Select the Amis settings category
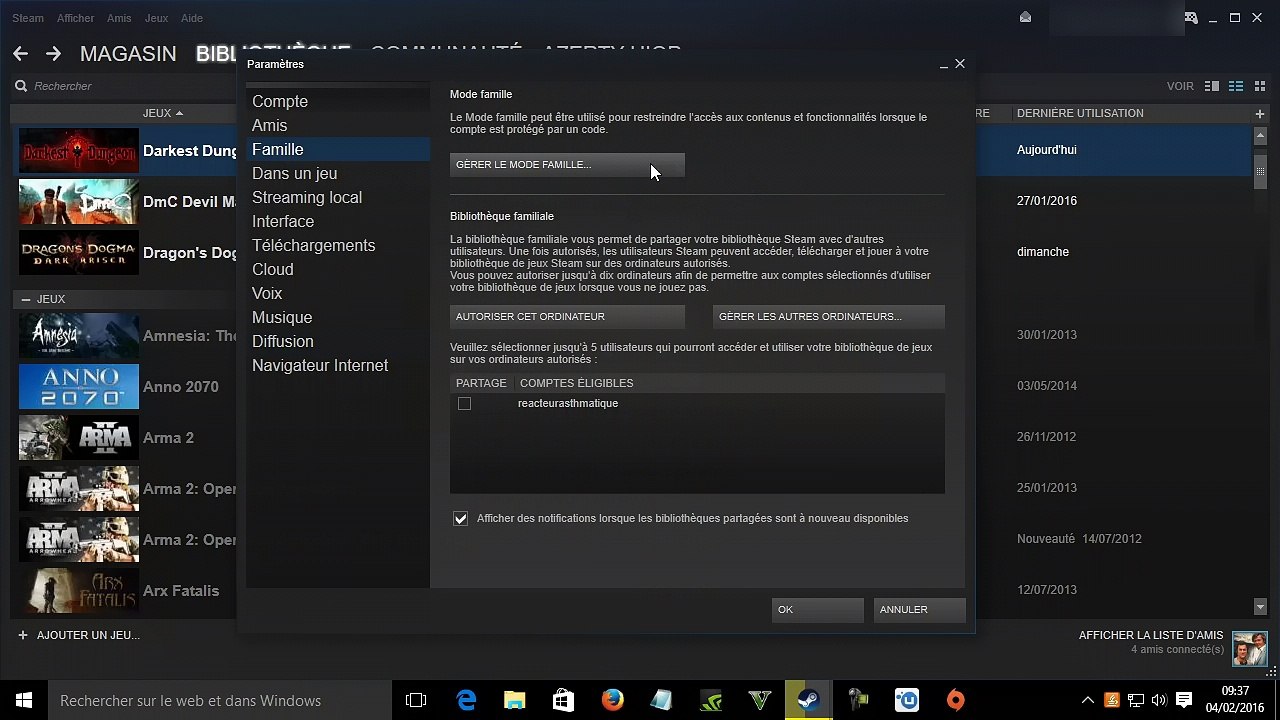The image size is (1280, 720). coord(338,126)
